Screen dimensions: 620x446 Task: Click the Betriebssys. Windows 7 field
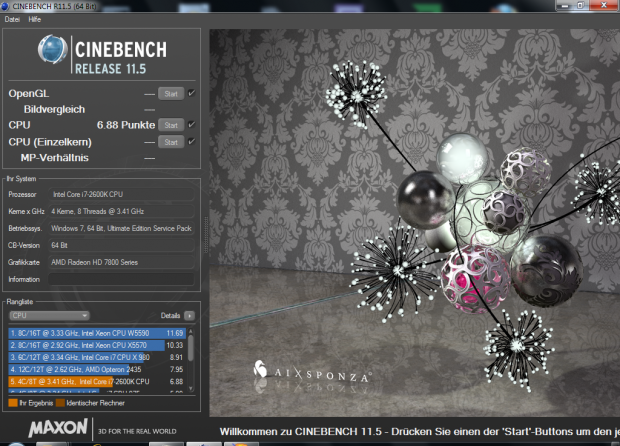pyautogui.click(x=121, y=228)
